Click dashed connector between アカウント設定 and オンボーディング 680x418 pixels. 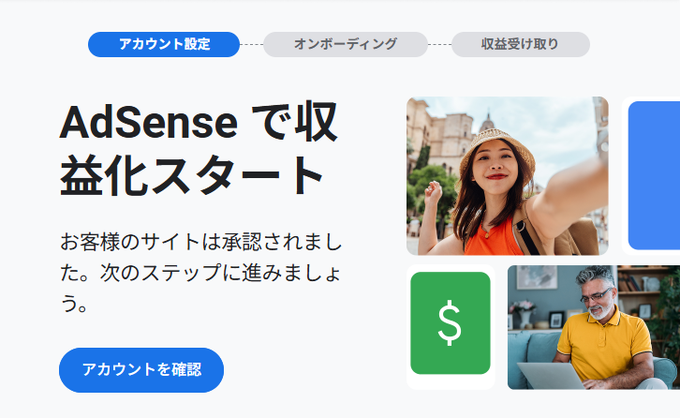(252, 44)
